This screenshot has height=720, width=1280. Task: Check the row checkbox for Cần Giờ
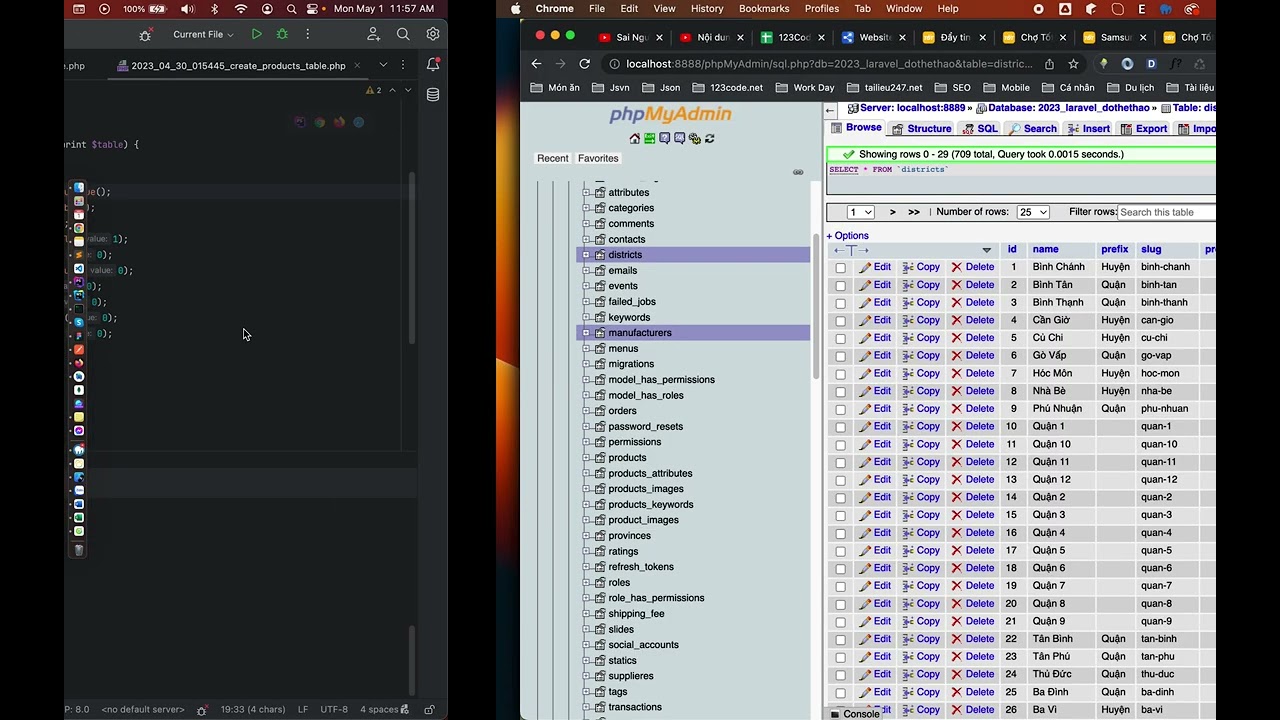point(840,321)
